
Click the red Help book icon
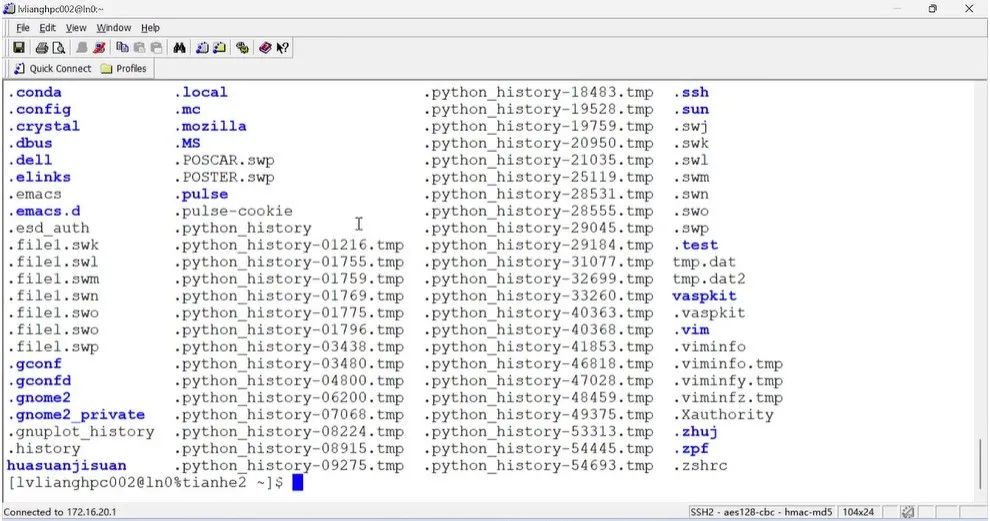point(265,48)
